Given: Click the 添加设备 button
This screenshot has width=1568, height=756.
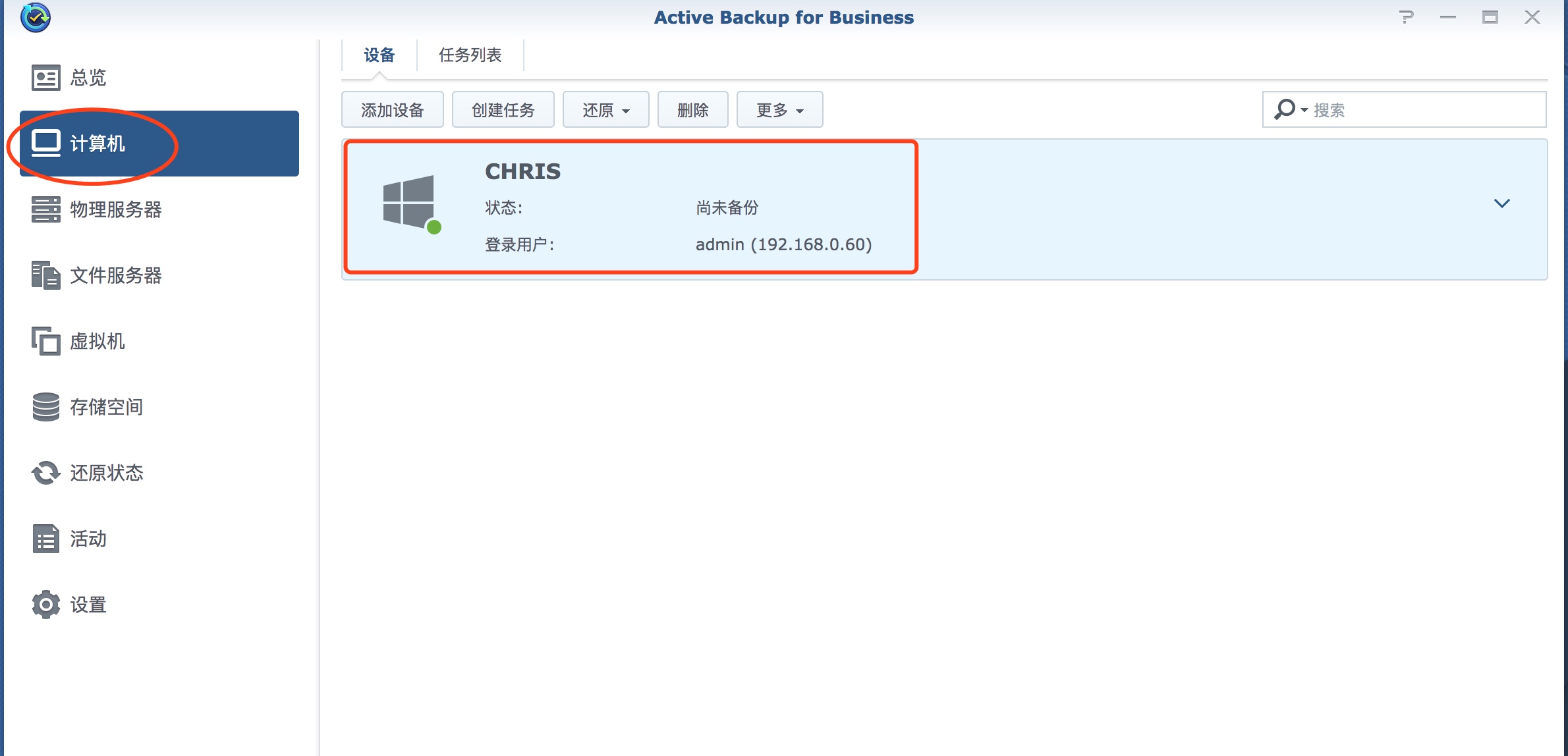Looking at the screenshot, I should (x=393, y=109).
